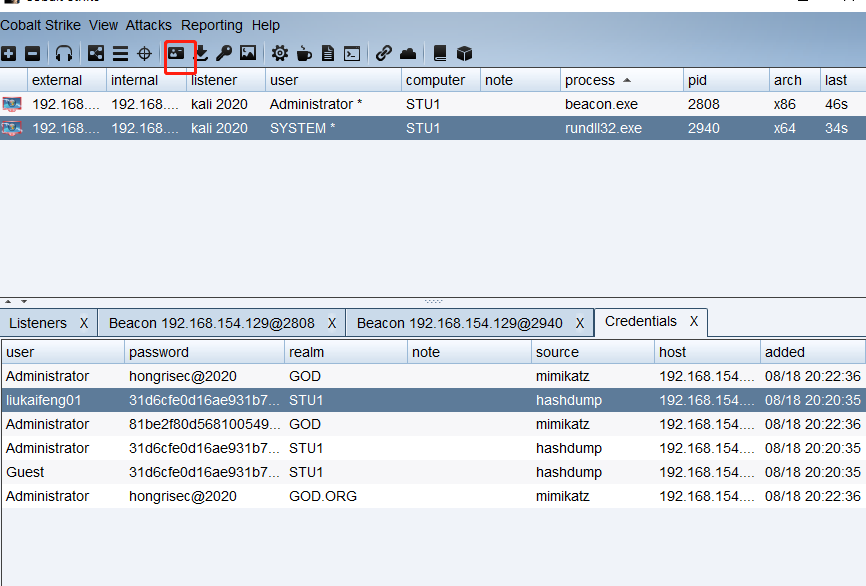The width and height of the screenshot is (866, 586).
Task: Sort sessions by process column
Action: click(x=621, y=80)
